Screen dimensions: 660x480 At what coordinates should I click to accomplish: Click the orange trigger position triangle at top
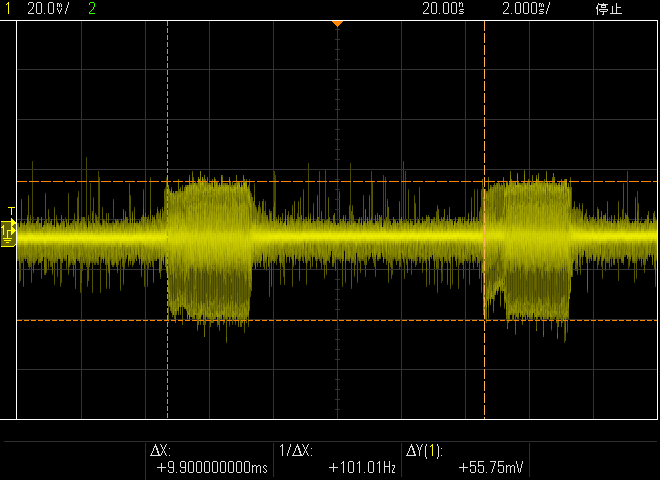pyautogui.click(x=337, y=24)
